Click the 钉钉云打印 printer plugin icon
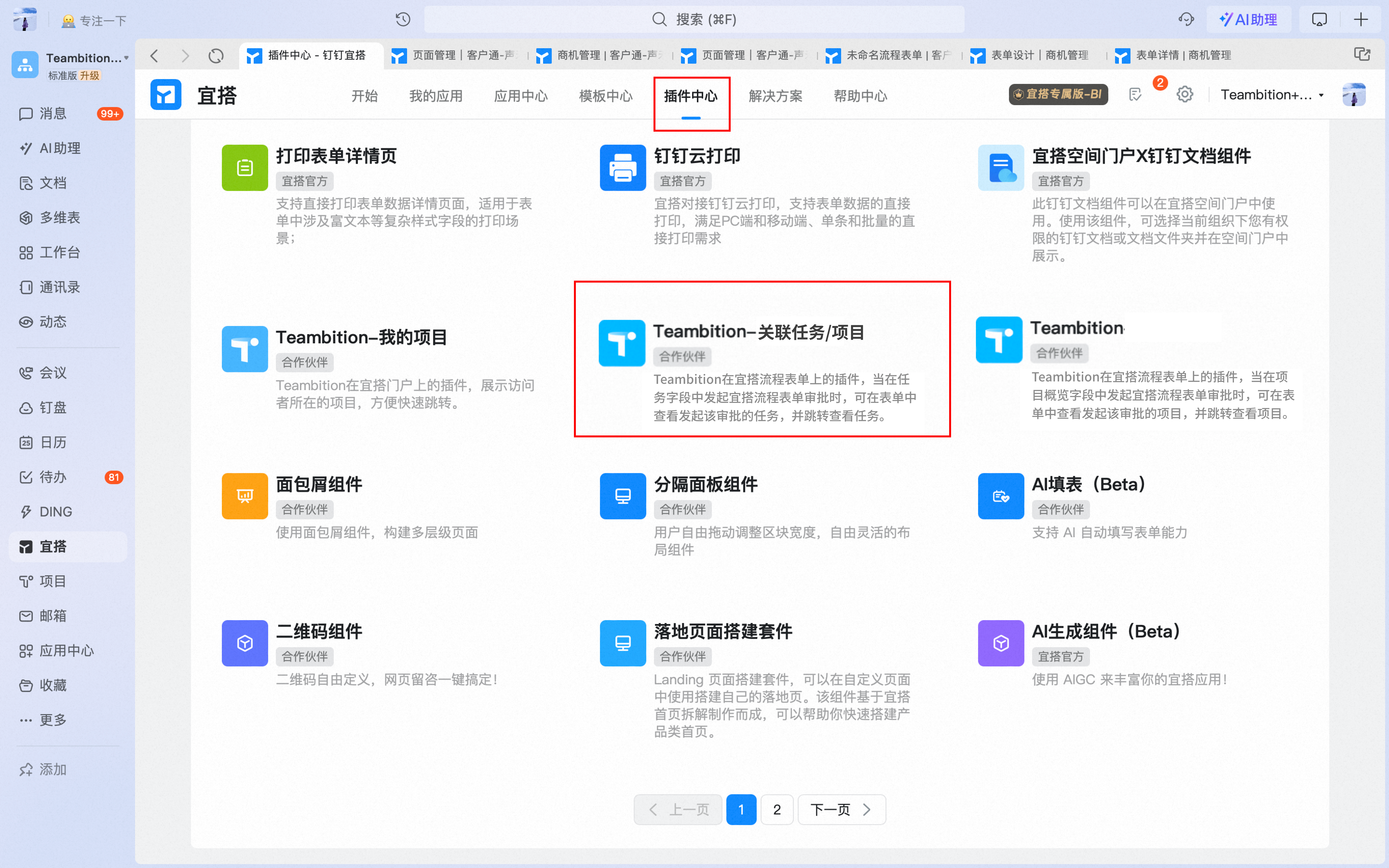 point(622,168)
